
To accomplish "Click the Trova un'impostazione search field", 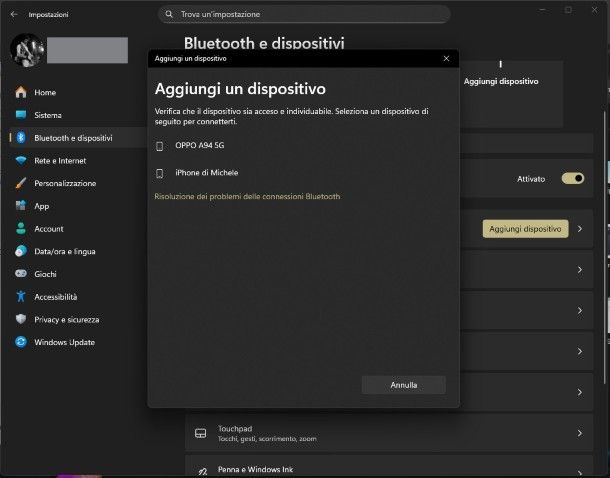I will point(304,14).
